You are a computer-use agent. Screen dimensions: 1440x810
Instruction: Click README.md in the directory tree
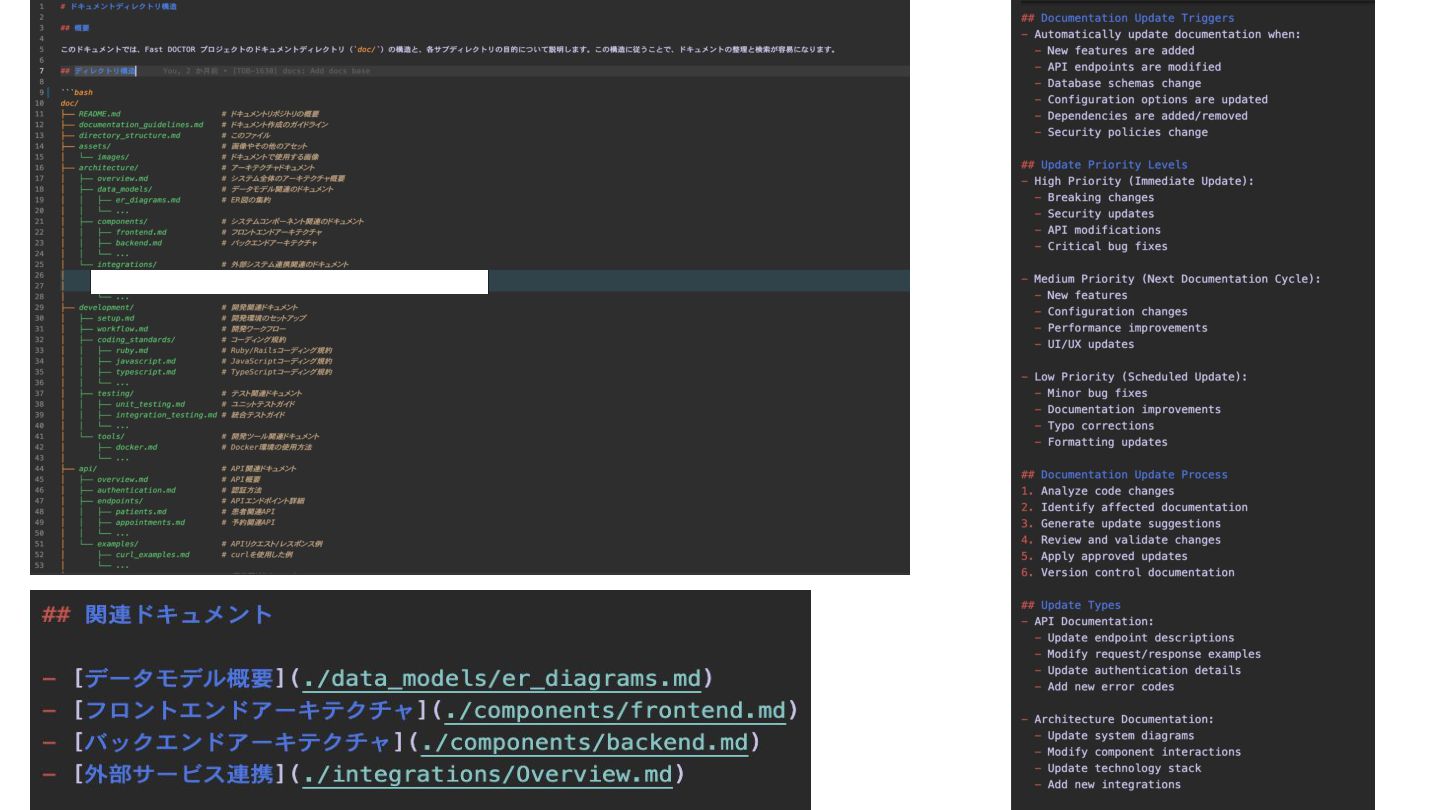(99, 114)
